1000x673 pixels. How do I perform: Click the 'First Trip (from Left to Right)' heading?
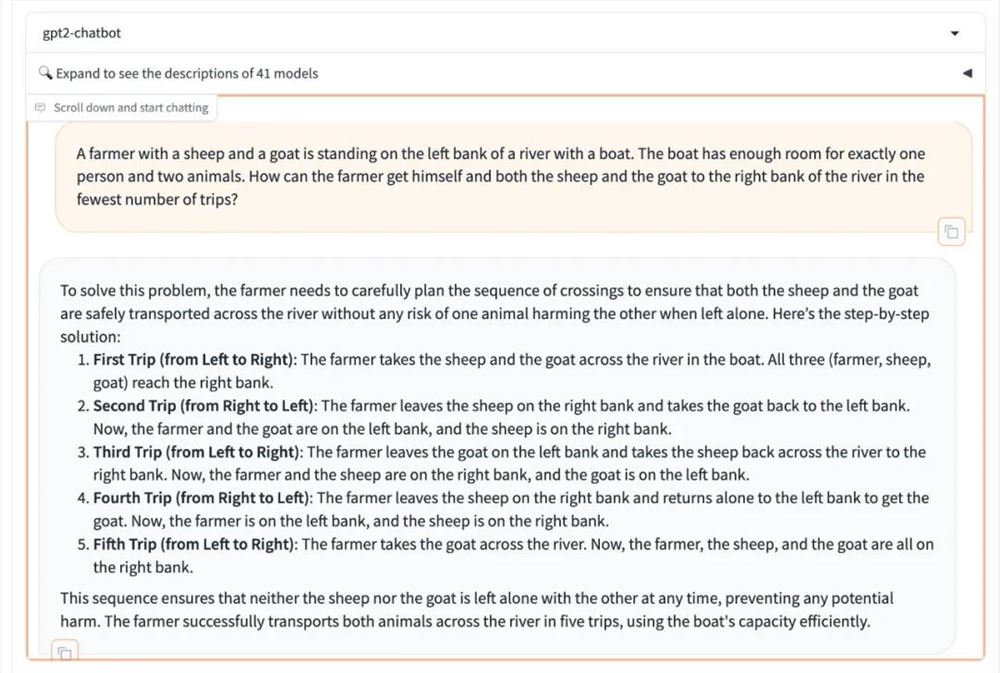click(195, 360)
